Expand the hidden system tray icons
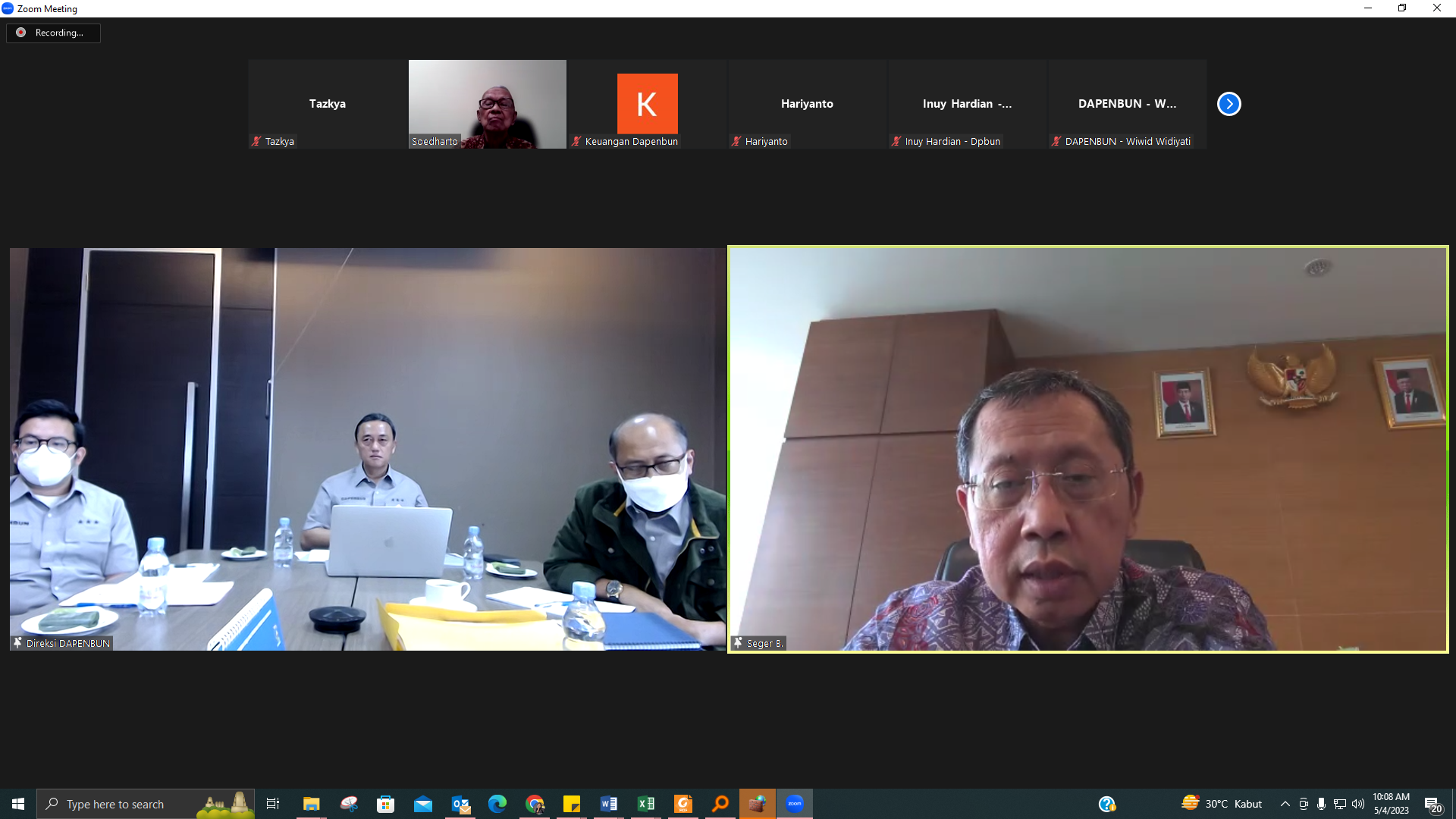The image size is (1456, 819). [x=1285, y=804]
